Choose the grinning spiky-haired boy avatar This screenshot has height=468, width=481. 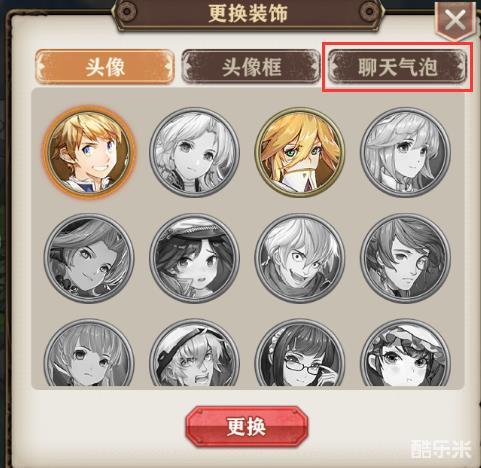coord(300,259)
